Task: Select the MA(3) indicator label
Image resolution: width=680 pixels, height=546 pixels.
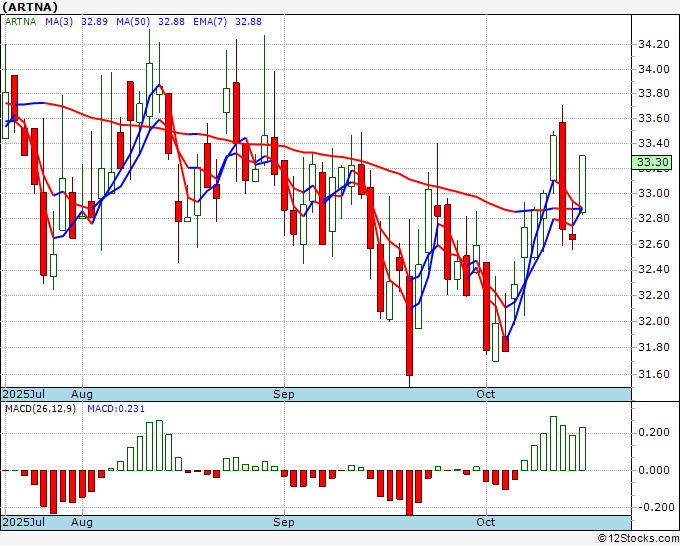Action: 59,22
